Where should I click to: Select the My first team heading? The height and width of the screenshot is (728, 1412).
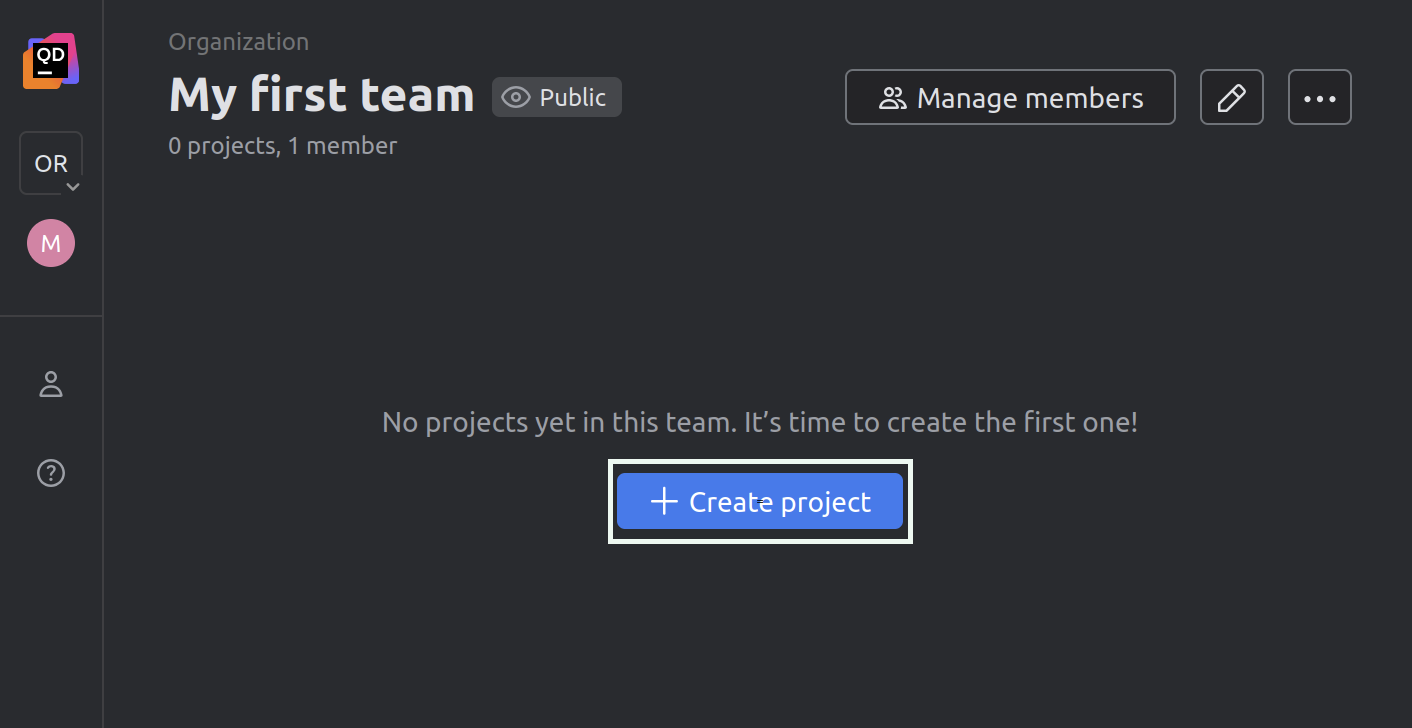point(322,95)
